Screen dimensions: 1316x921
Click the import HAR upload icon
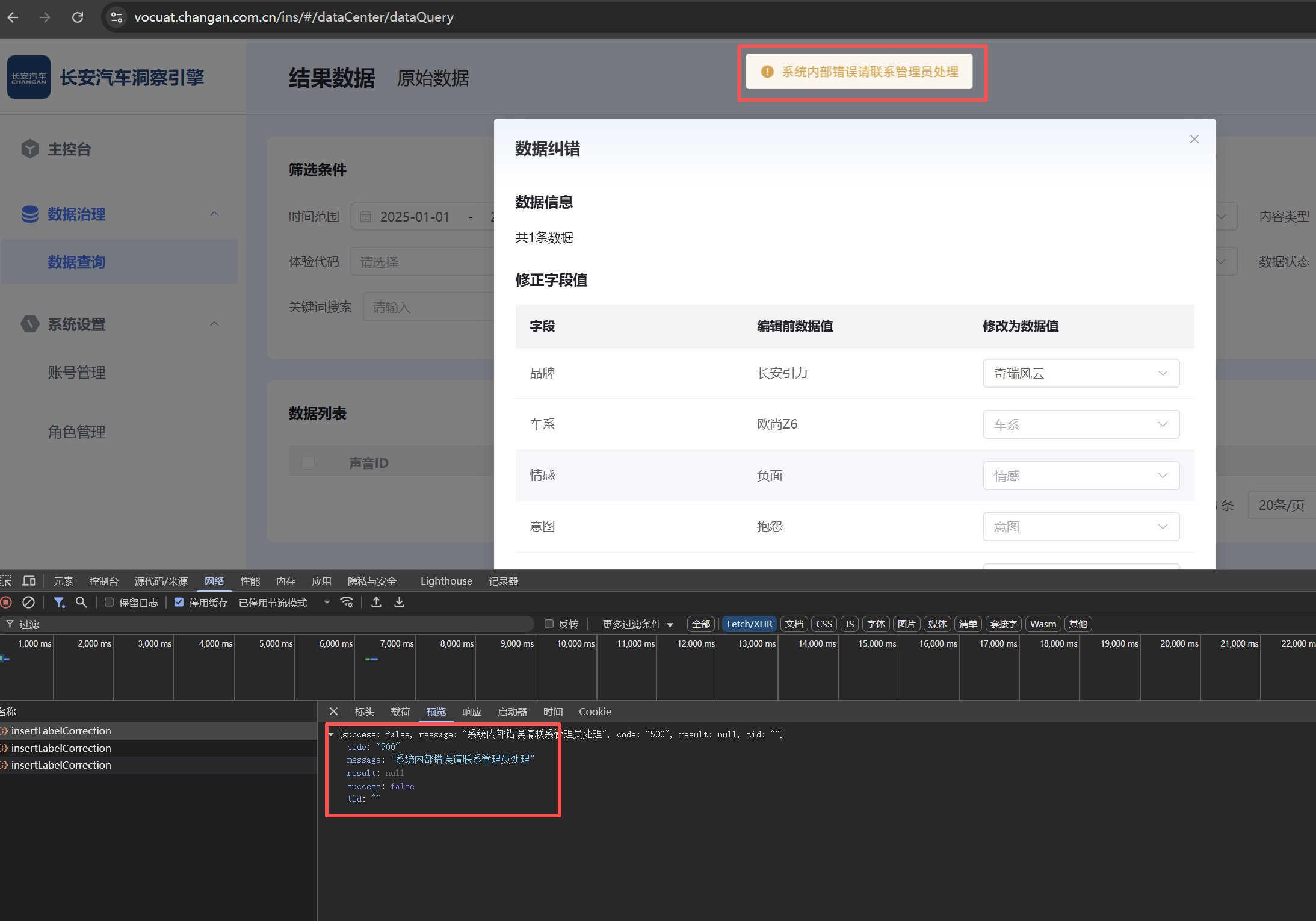click(x=376, y=602)
